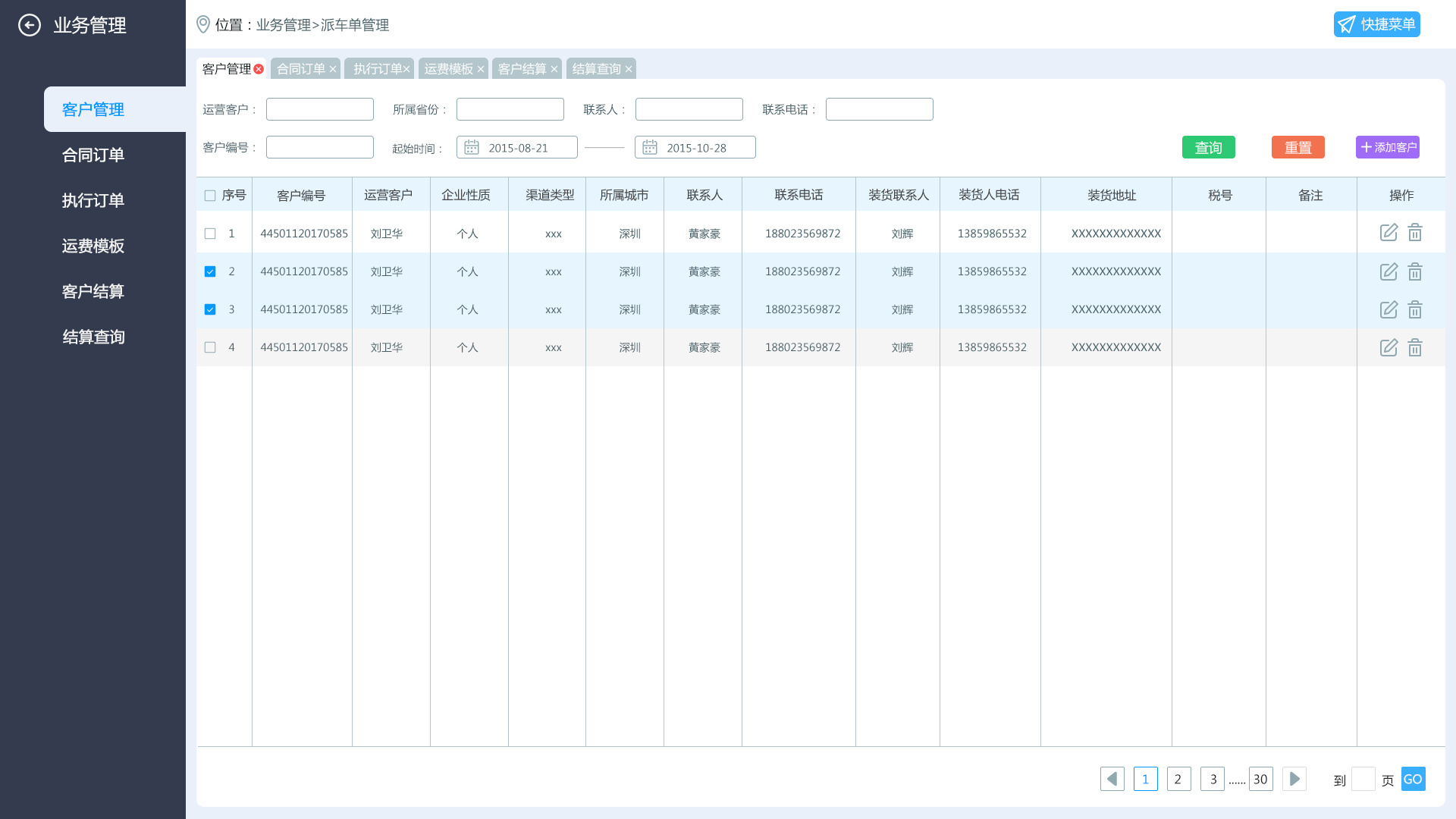
Task: Go to previous page with left arrow
Action: pos(1112,779)
